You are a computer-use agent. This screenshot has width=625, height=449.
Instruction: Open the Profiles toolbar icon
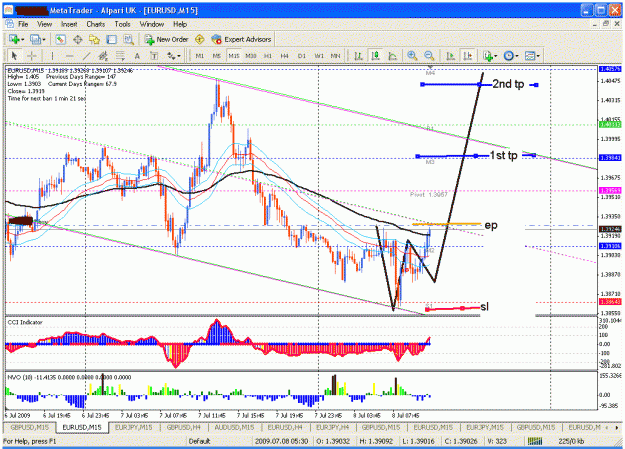click(x=35, y=39)
